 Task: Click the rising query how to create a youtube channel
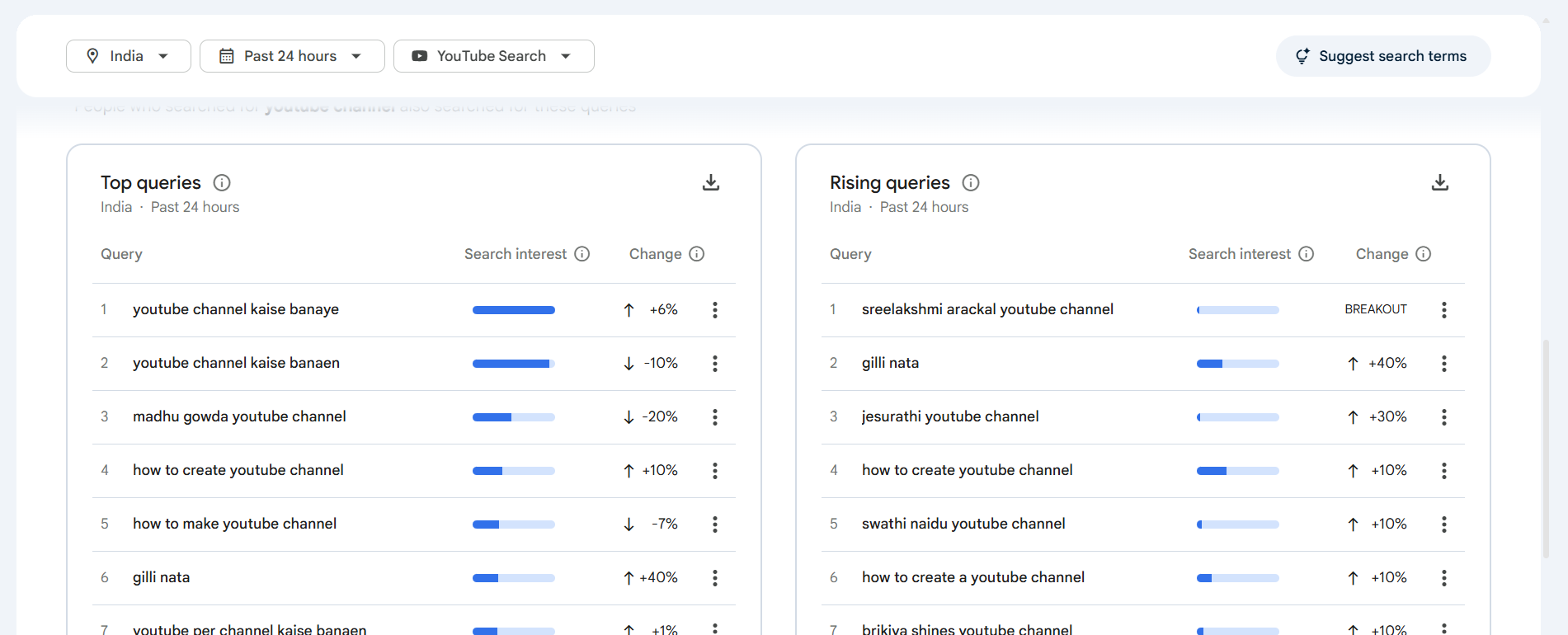(973, 577)
